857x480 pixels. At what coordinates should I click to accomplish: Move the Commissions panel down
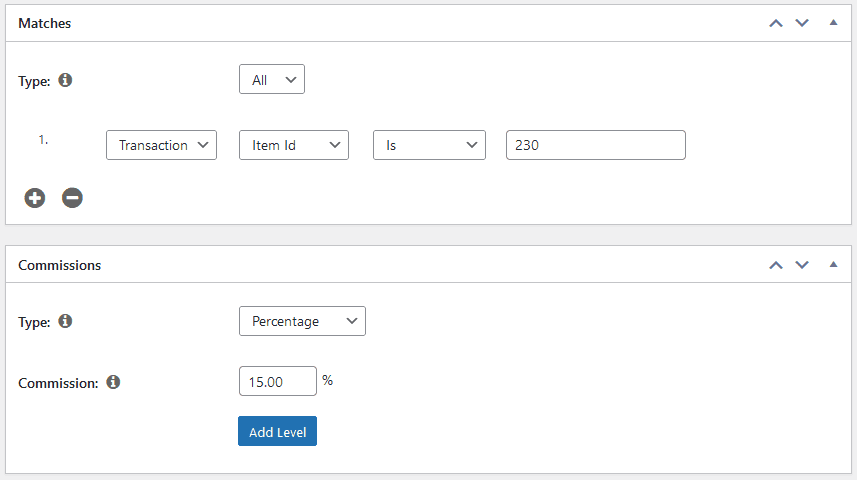pos(802,265)
